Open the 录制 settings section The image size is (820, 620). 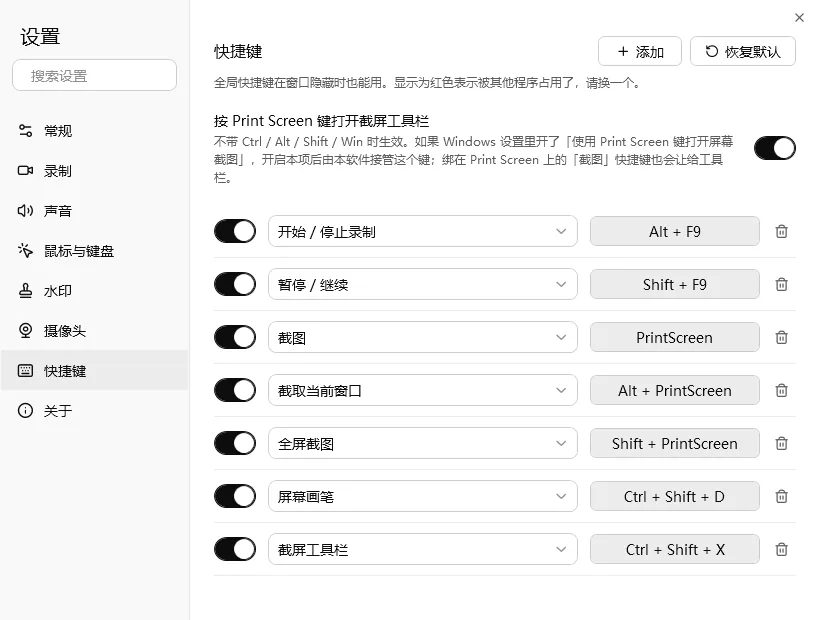[x=94, y=171]
